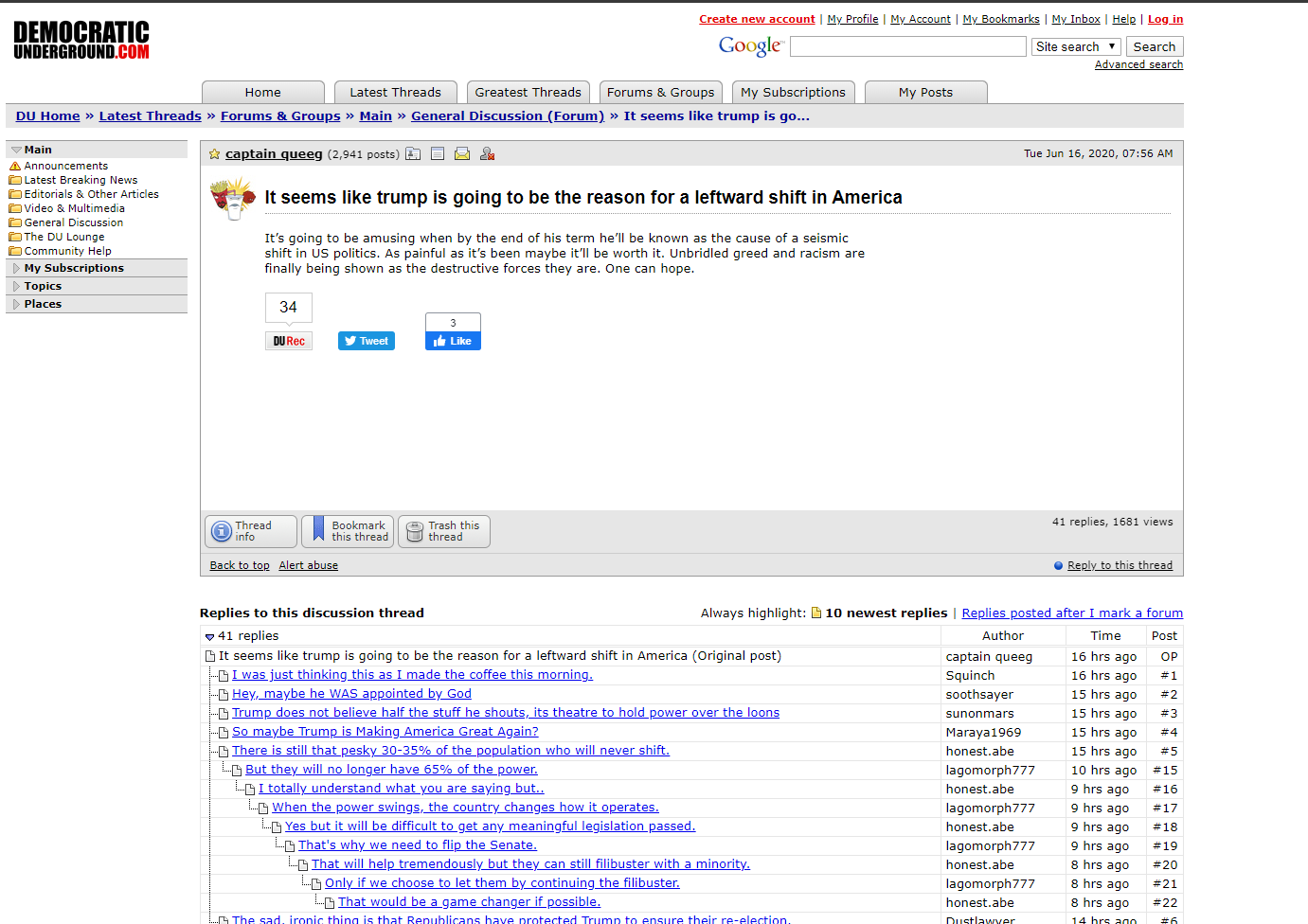
Task: Open My Bookmarks from the top links
Action: 1001,19
